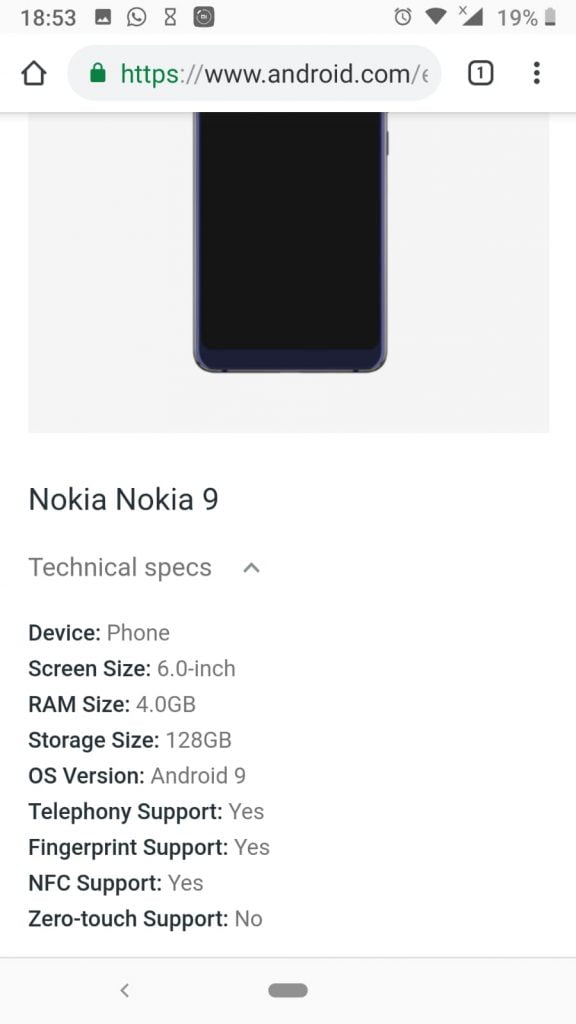The height and width of the screenshot is (1024, 576).
Task: Tap the Chrome home icon
Action: (33, 73)
